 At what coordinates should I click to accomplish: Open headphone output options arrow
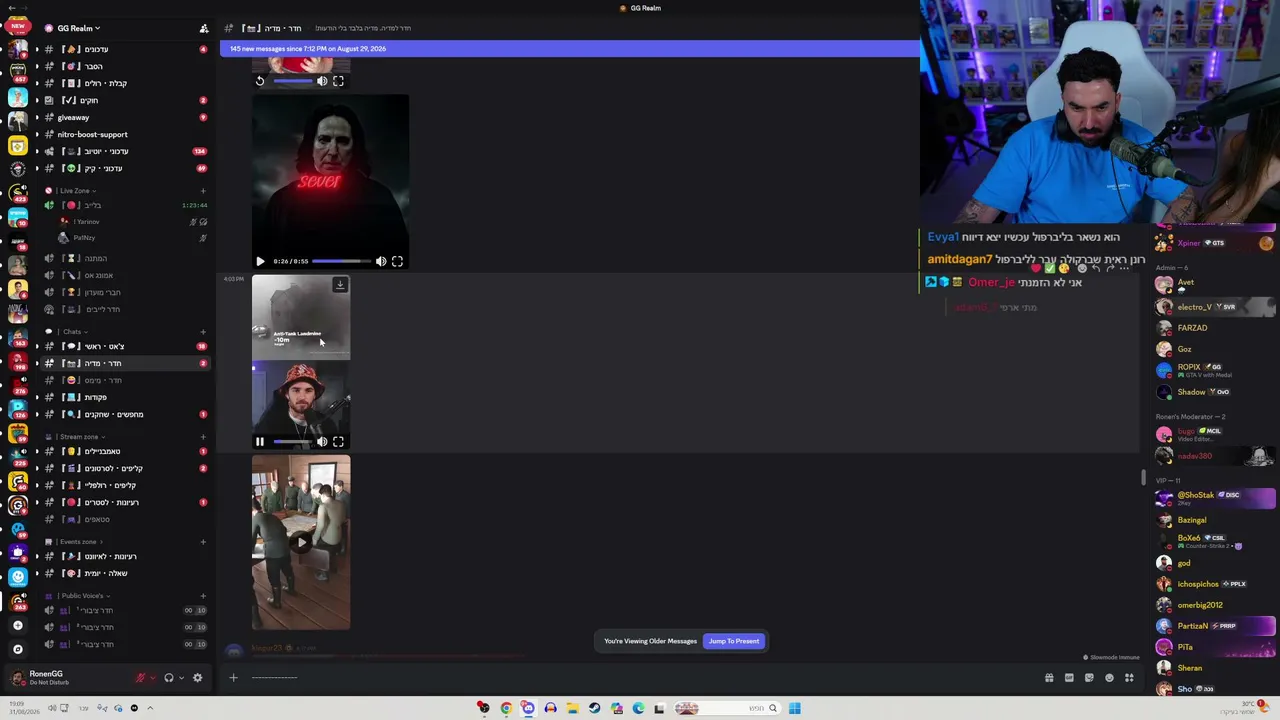tap(181, 678)
